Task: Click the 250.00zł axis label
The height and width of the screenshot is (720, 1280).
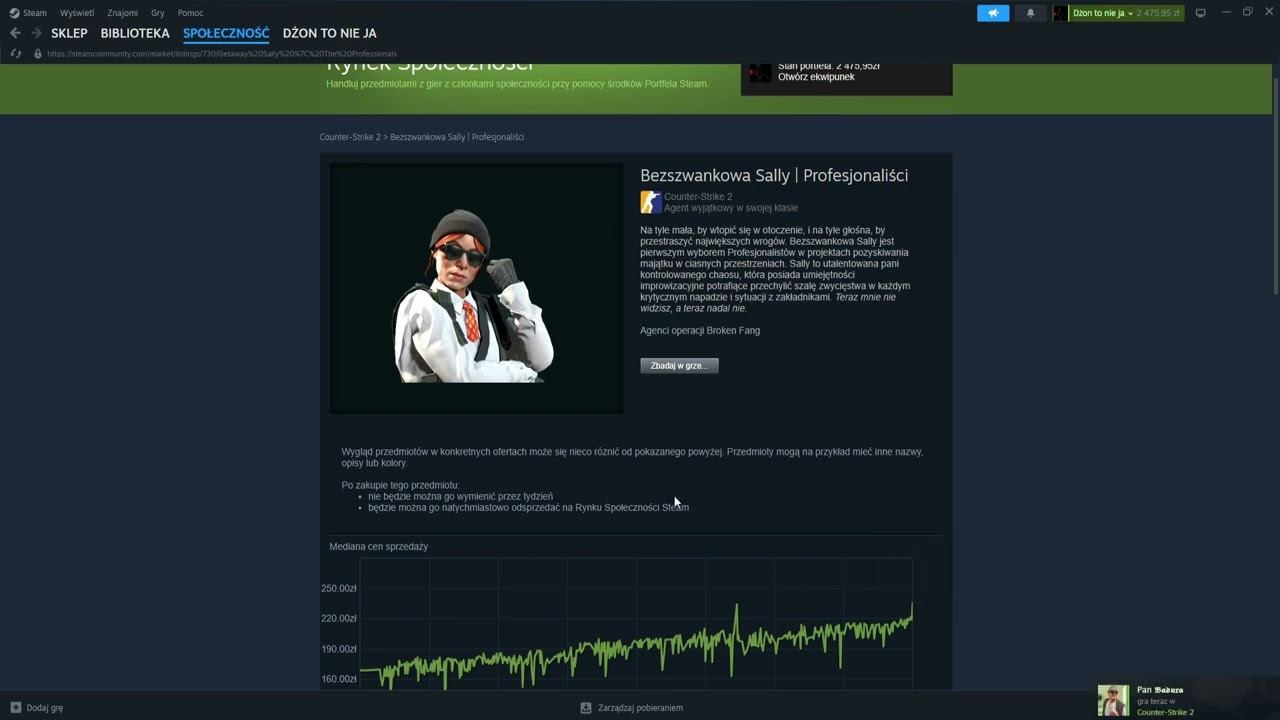Action: [339, 588]
